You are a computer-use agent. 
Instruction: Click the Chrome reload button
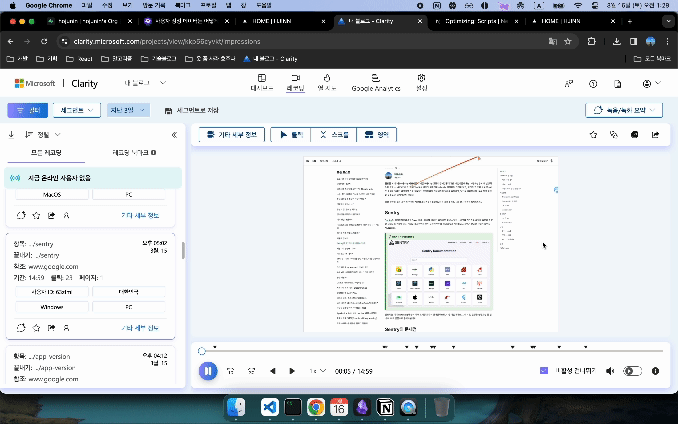[44, 41]
